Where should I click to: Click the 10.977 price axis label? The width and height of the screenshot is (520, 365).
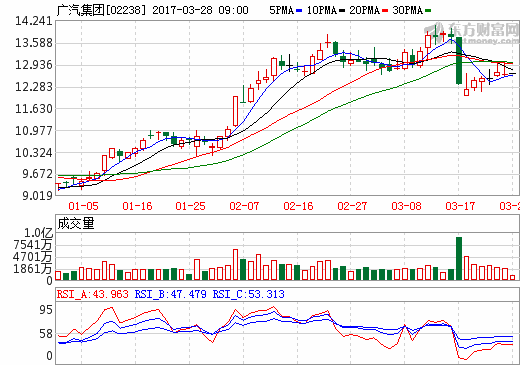(34, 131)
